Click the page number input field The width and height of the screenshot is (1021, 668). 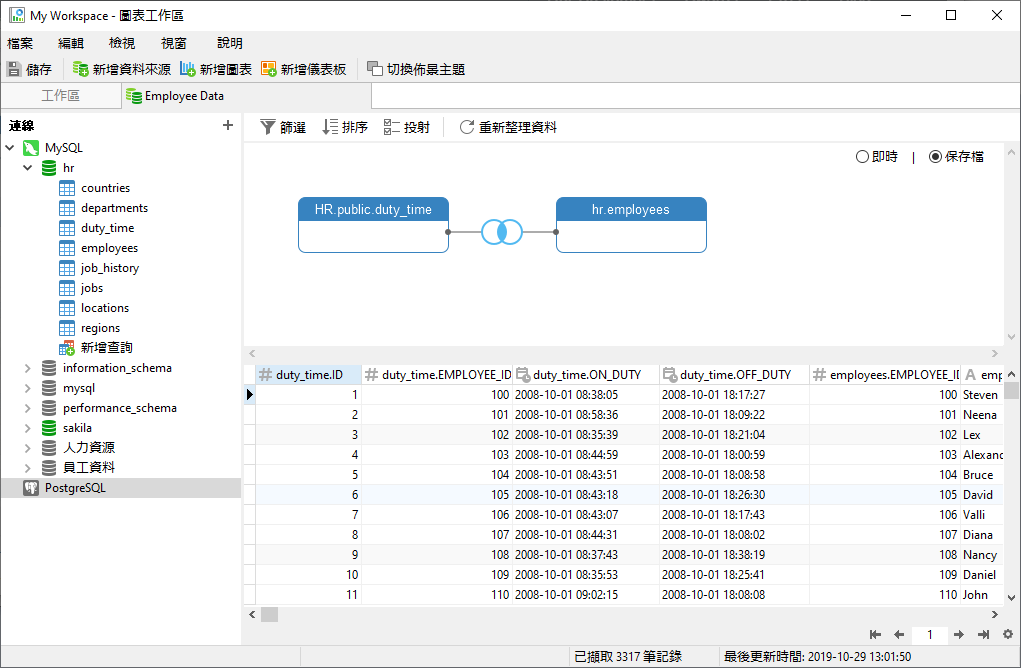tap(930, 634)
